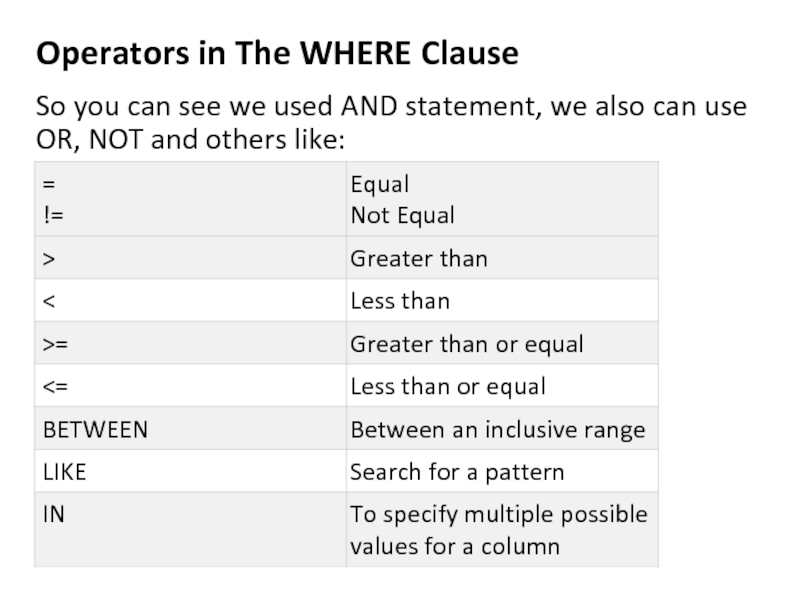
Task: Select the BETWEEN operator cell
Action: 94,430
